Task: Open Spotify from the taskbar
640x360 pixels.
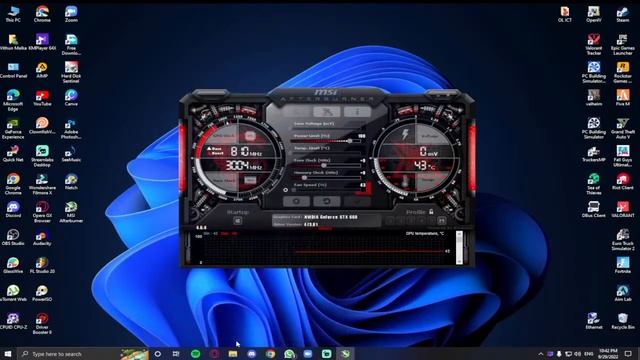Action: click(x=196, y=354)
